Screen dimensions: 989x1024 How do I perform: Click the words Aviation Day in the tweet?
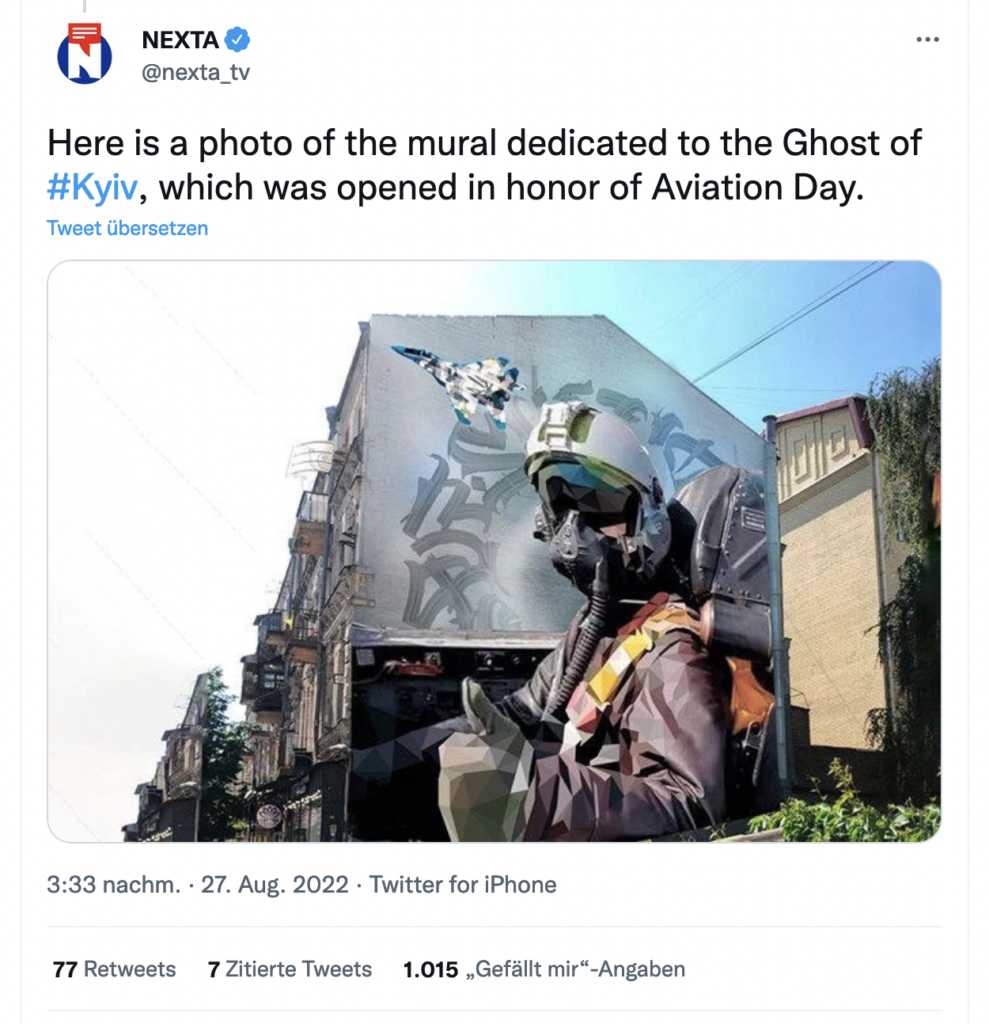click(757, 187)
